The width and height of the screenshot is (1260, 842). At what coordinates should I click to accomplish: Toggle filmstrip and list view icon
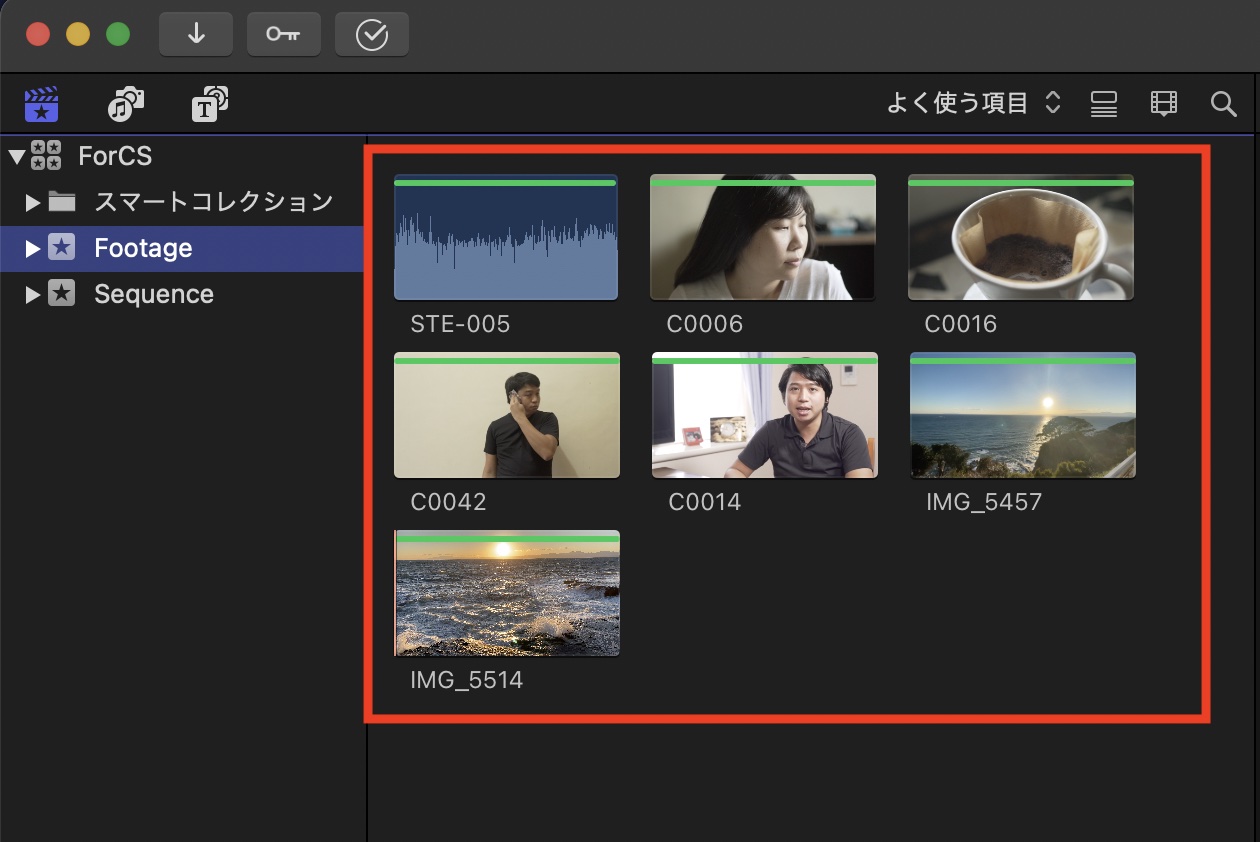point(1104,104)
